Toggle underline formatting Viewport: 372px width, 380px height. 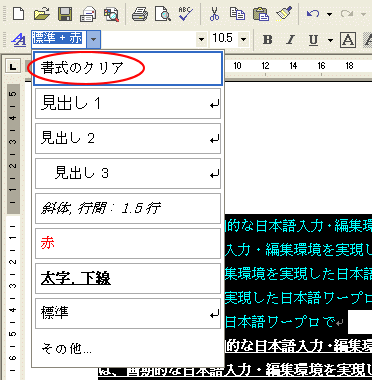click(313, 40)
